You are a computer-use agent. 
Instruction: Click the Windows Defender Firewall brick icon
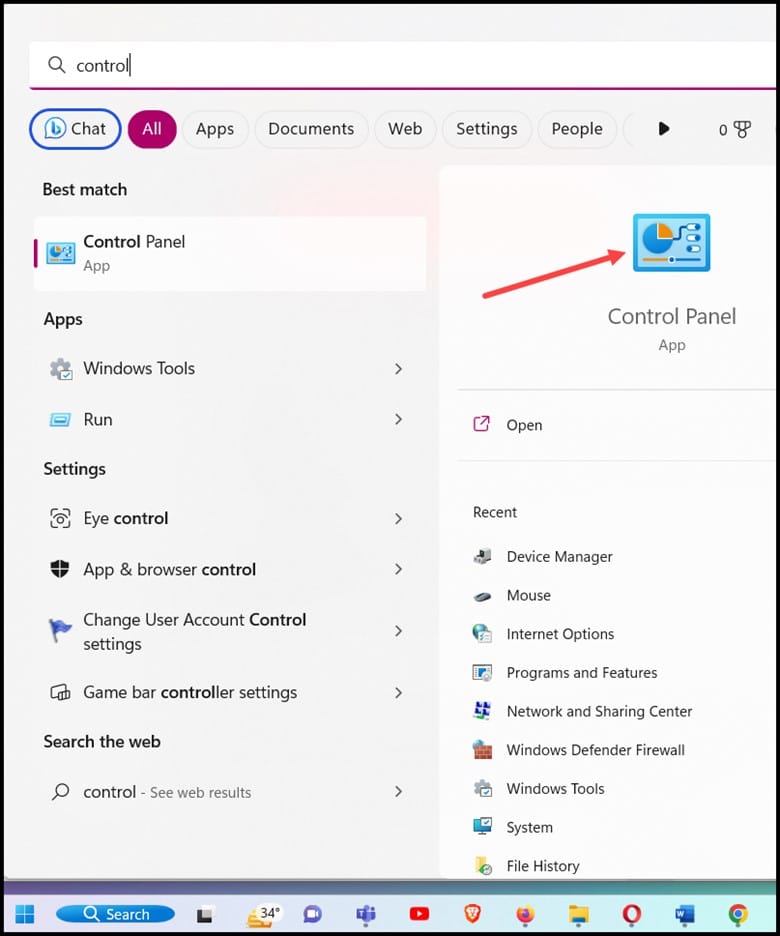[482, 750]
